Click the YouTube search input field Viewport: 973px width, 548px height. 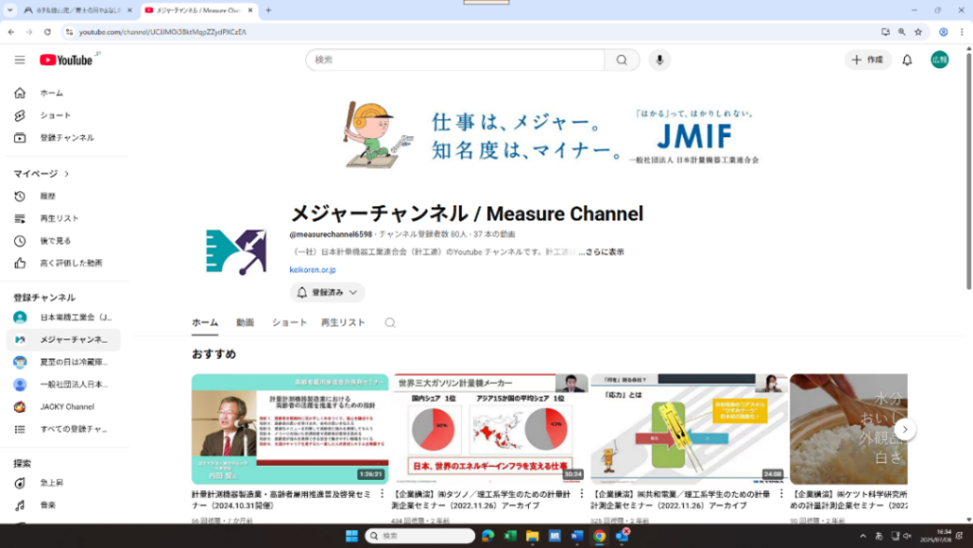(456, 60)
